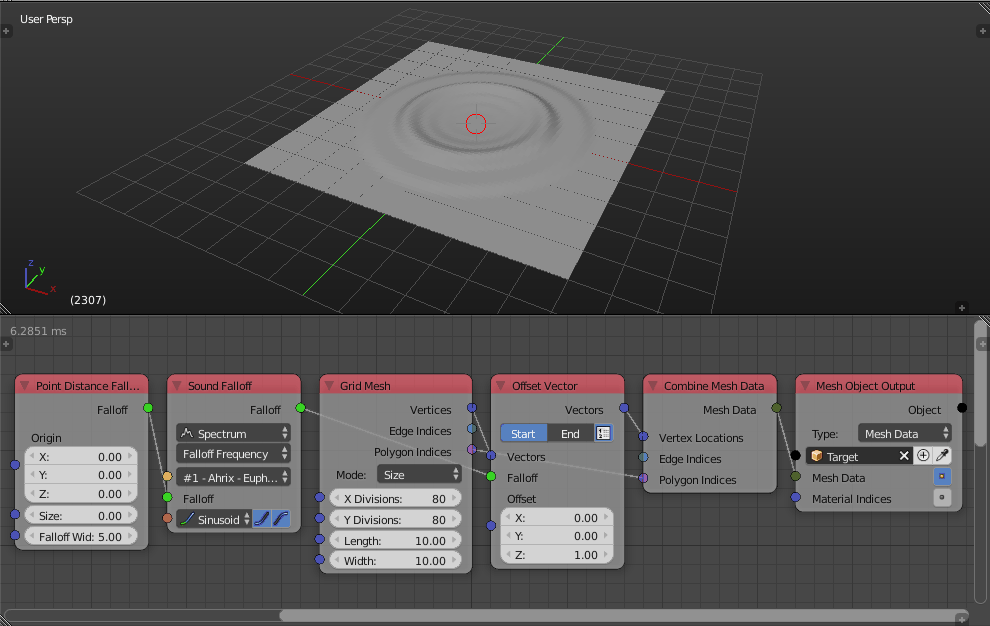
Task: Click the 3D cursor in the viewport
Action: click(x=476, y=124)
